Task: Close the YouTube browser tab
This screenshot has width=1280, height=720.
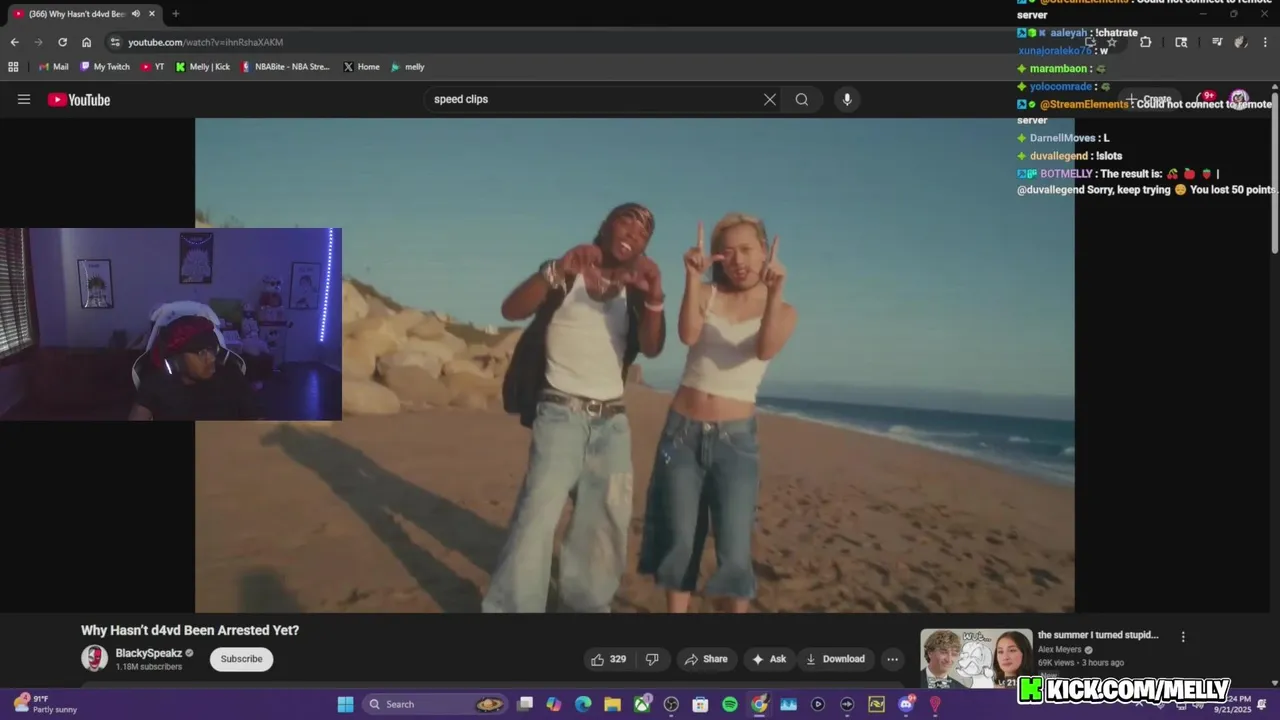Action: (x=154, y=14)
